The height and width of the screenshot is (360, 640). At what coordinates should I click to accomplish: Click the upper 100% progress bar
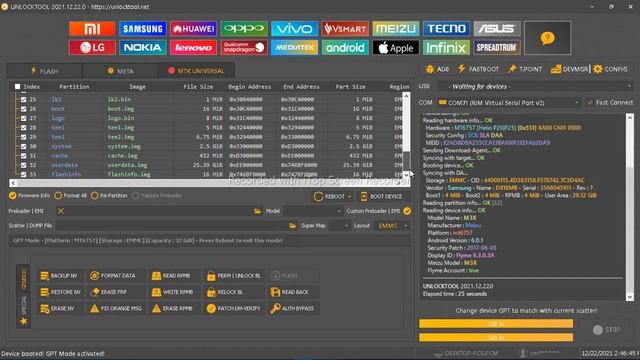[496, 324]
